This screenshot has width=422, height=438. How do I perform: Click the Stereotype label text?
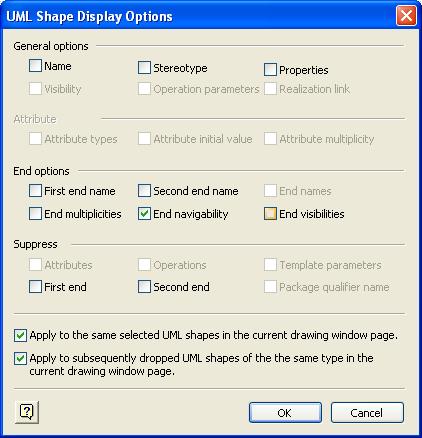click(180, 68)
